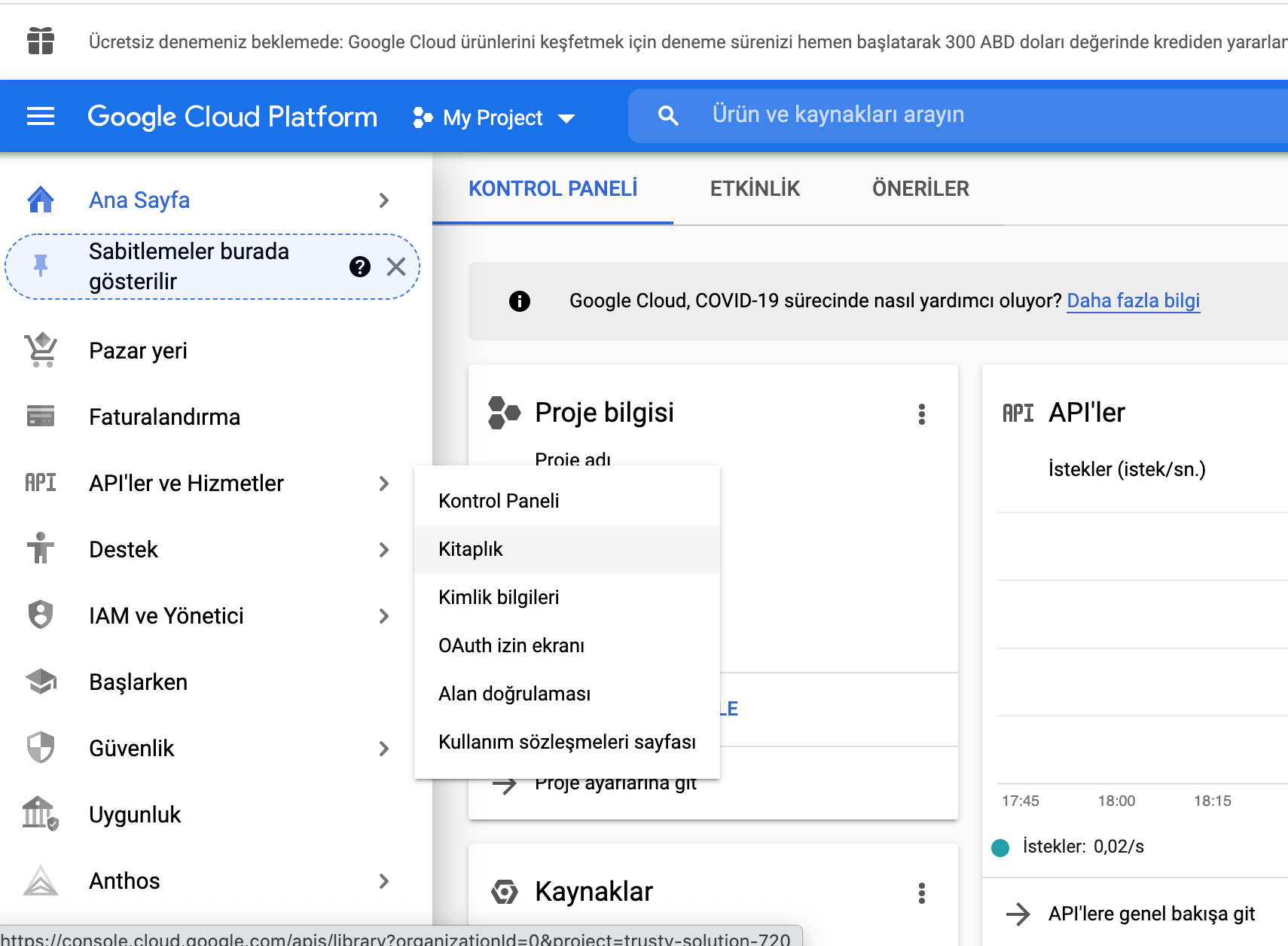Open API'lere genel bakışa git link
1288x946 pixels.
1151,914
